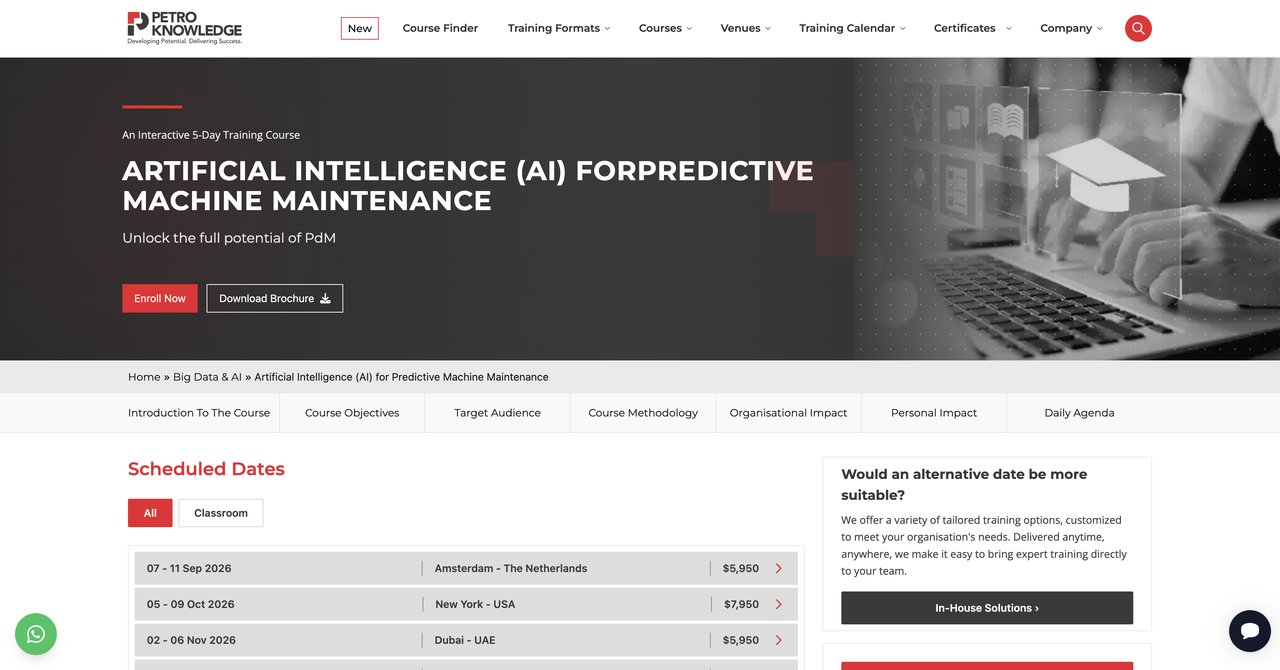Click the red arrow on the Dubai row

click(779, 640)
